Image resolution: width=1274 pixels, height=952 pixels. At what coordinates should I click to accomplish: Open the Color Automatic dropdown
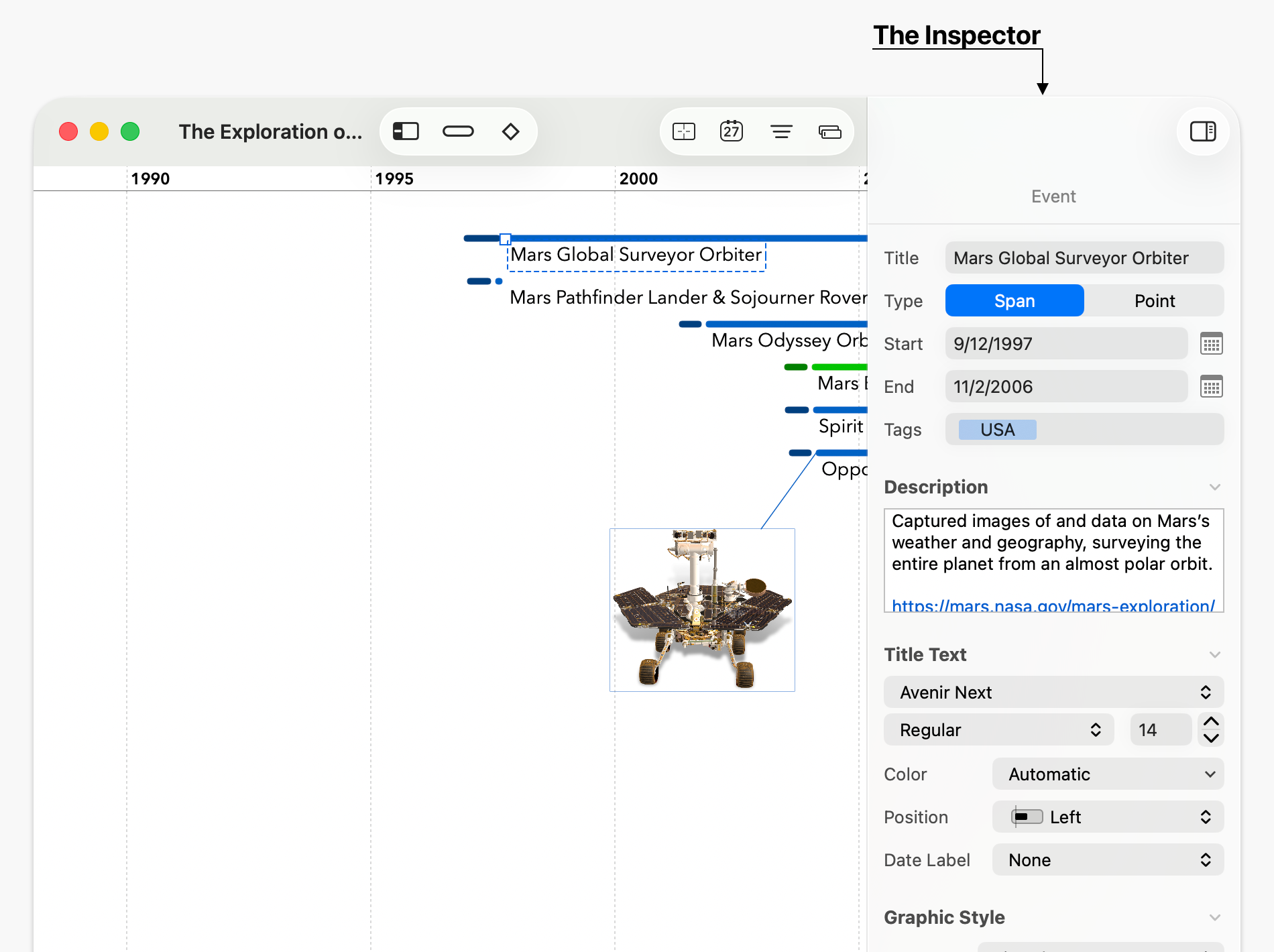[1108, 774]
